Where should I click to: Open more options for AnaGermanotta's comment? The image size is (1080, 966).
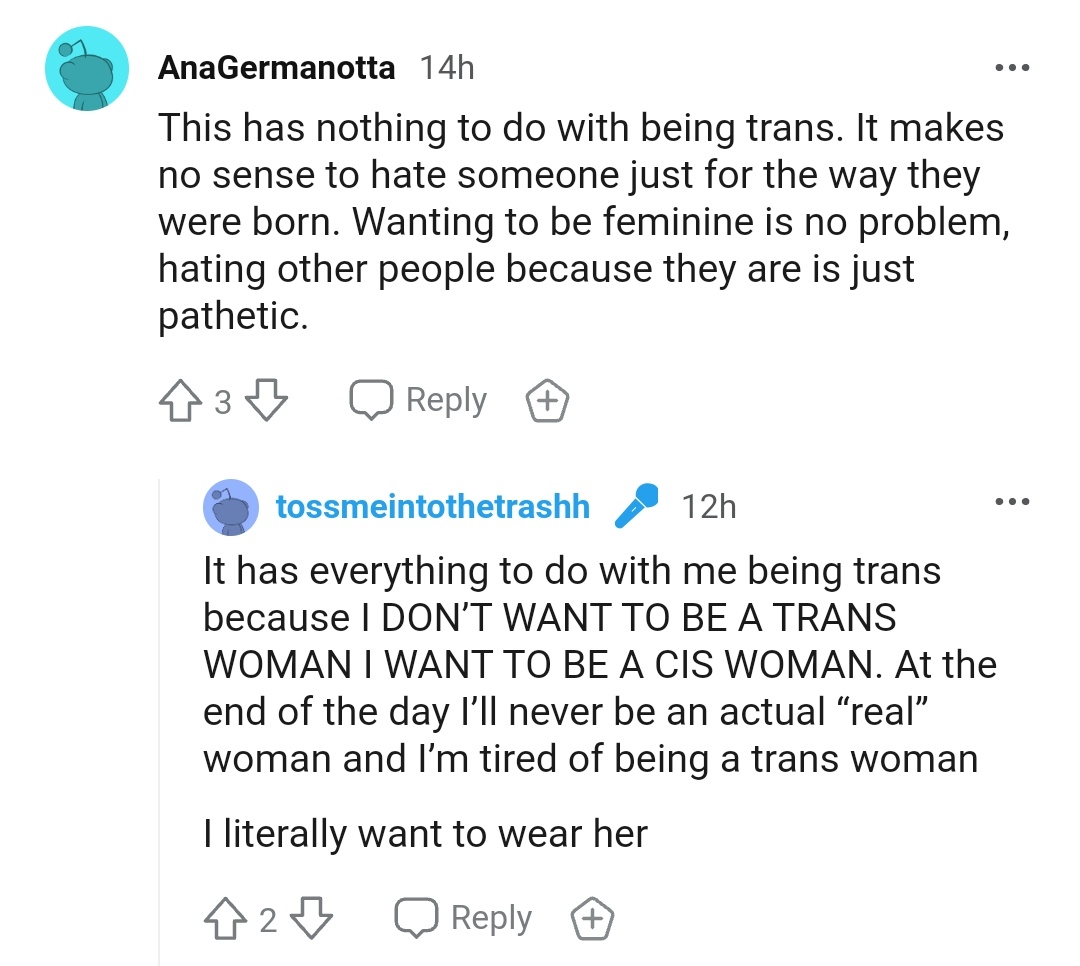click(x=1012, y=68)
